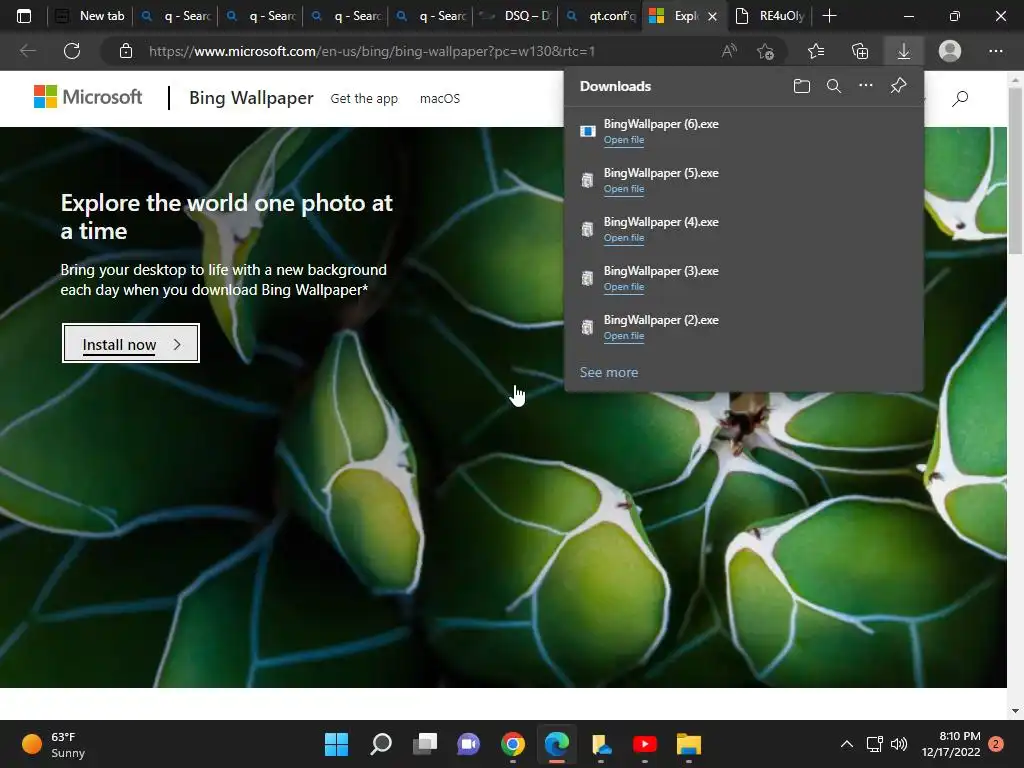Open the volume control in tray

point(899,744)
